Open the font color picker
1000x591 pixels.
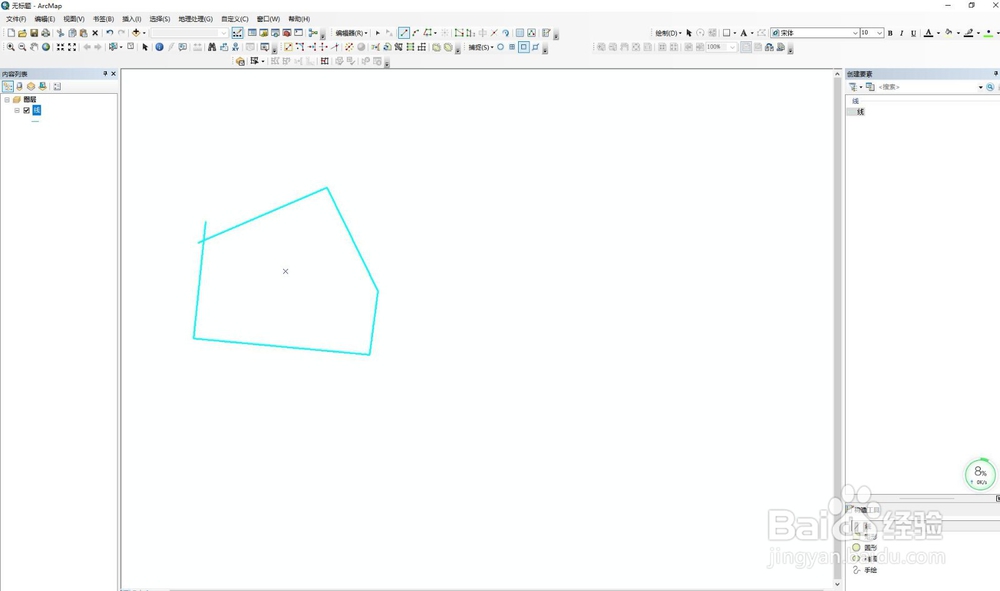(938, 31)
